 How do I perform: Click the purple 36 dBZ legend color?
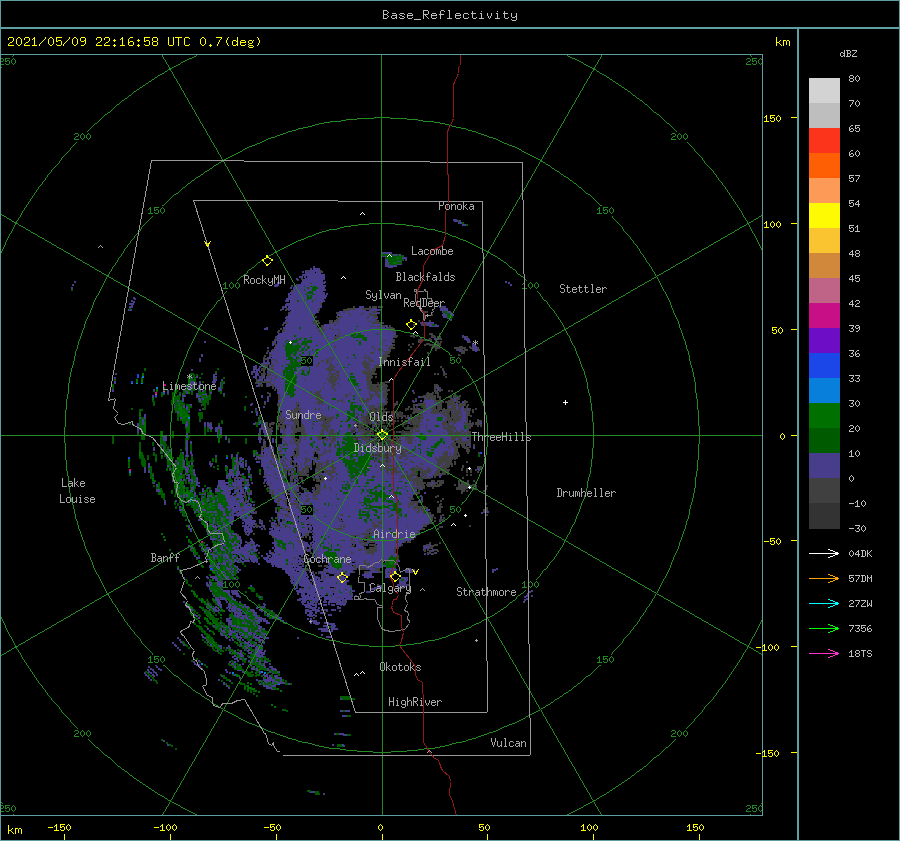[x=824, y=340]
